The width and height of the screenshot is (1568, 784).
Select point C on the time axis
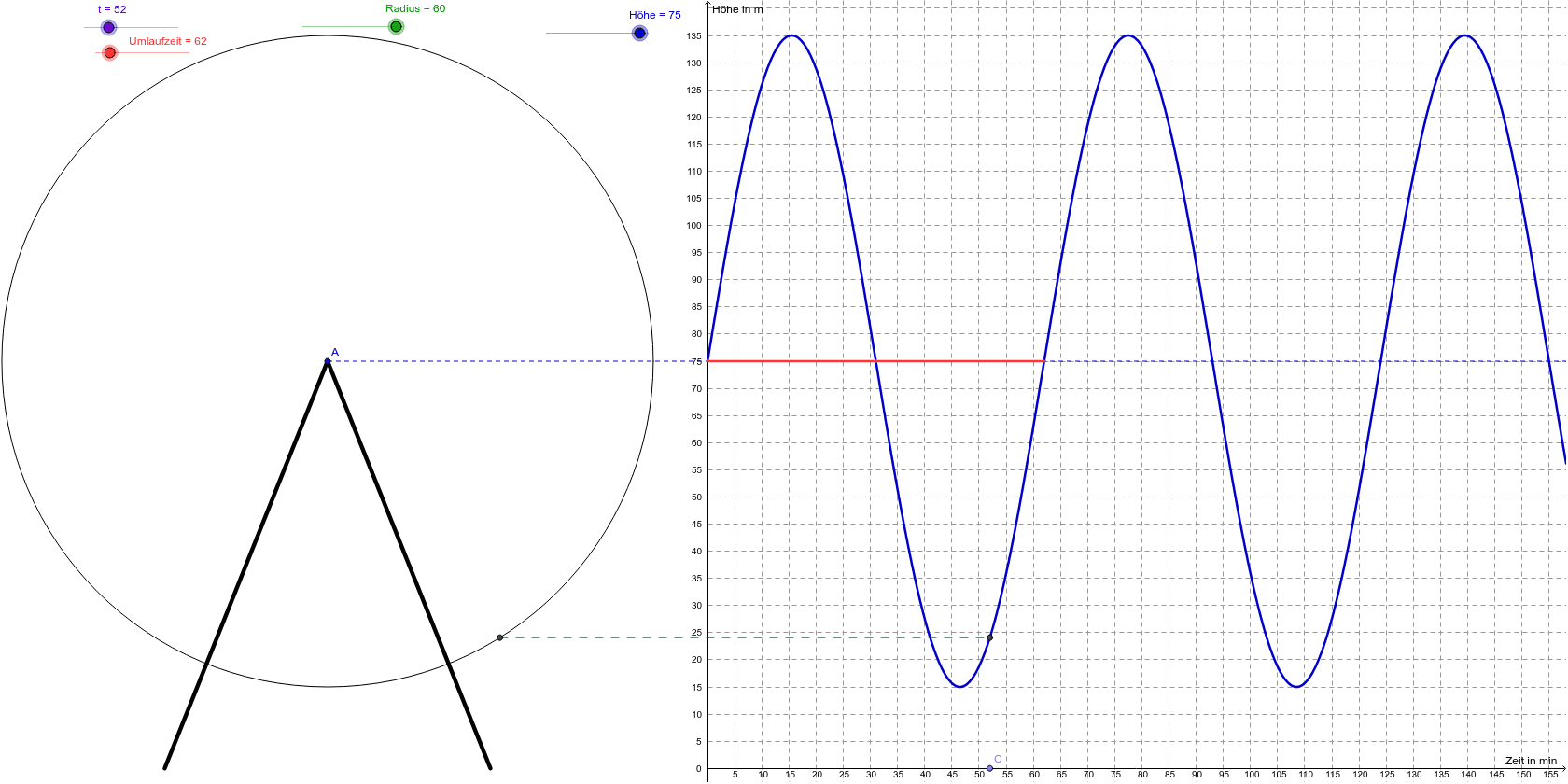989,769
